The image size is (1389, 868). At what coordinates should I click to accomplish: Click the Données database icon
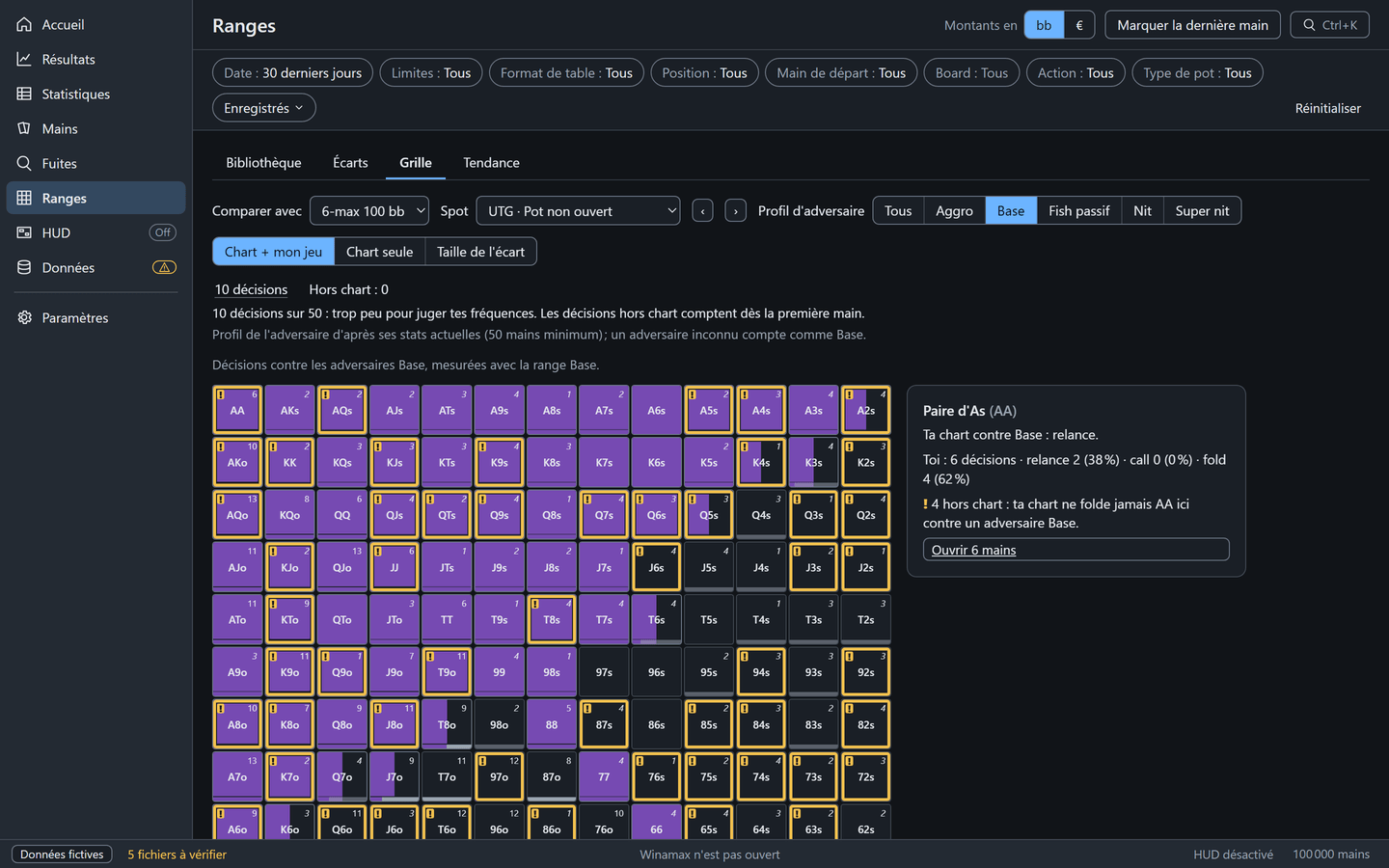click(24, 267)
